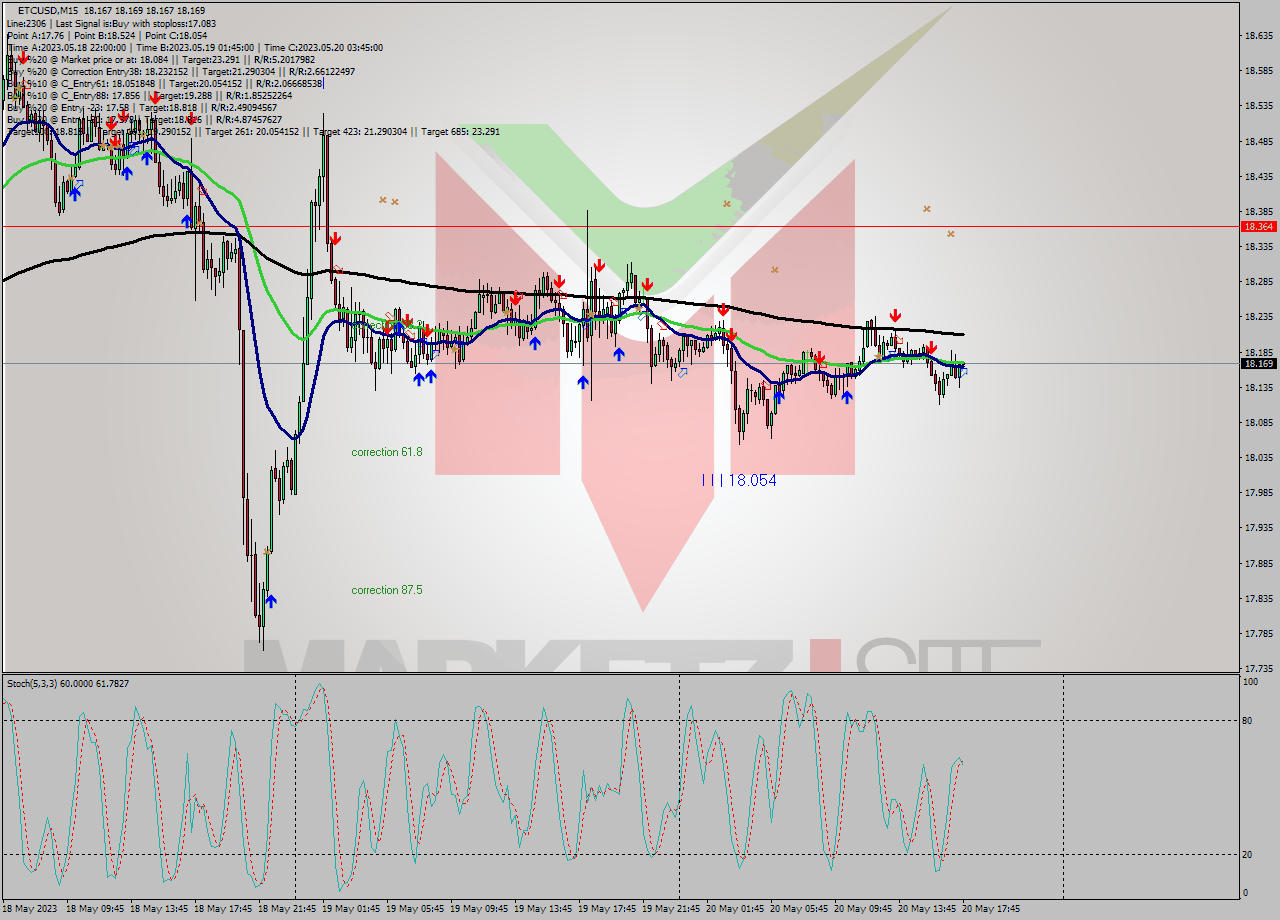The width and height of the screenshot is (1280, 920).
Task: Click the 18.485 price axis value
Action: pos(1258,141)
